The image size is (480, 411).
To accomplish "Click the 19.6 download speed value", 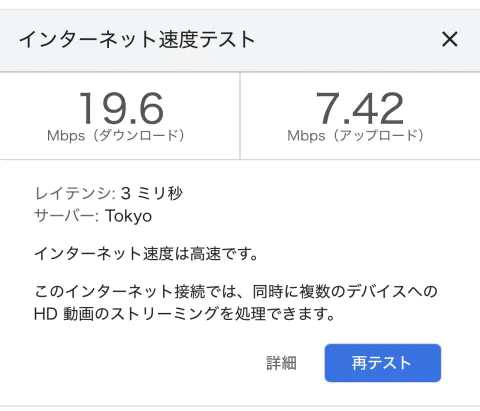I will click(x=122, y=109).
